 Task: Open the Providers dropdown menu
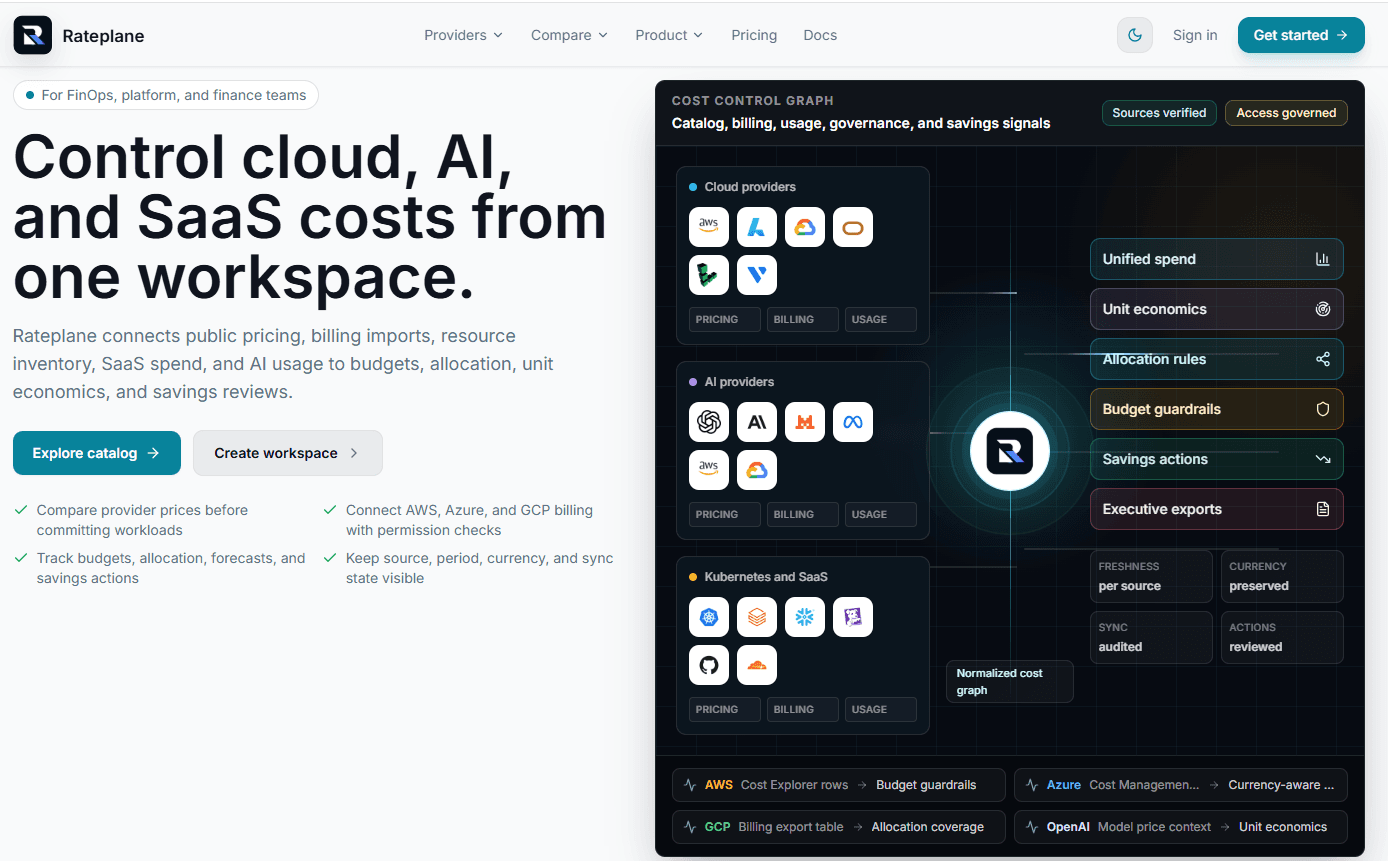click(463, 35)
